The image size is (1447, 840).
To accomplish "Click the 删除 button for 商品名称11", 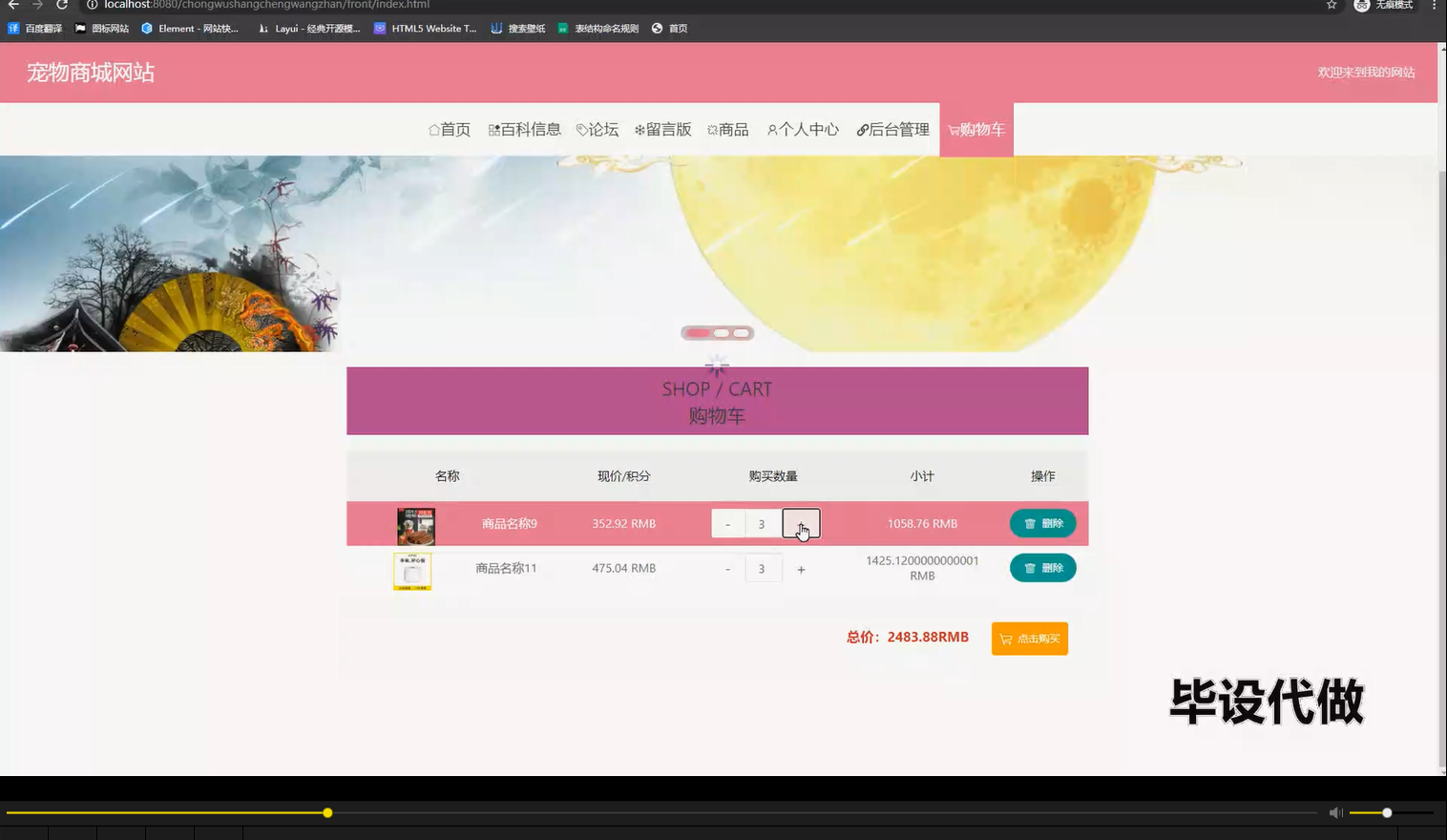I will [x=1042, y=568].
